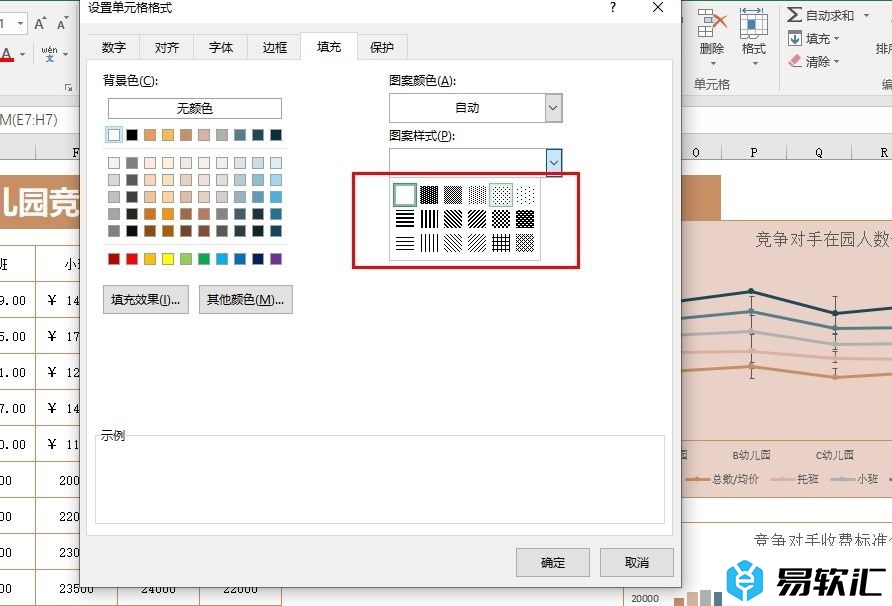Select column P header
Image resolution: width=892 pixels, height=606 pixels.
point(754,152)
